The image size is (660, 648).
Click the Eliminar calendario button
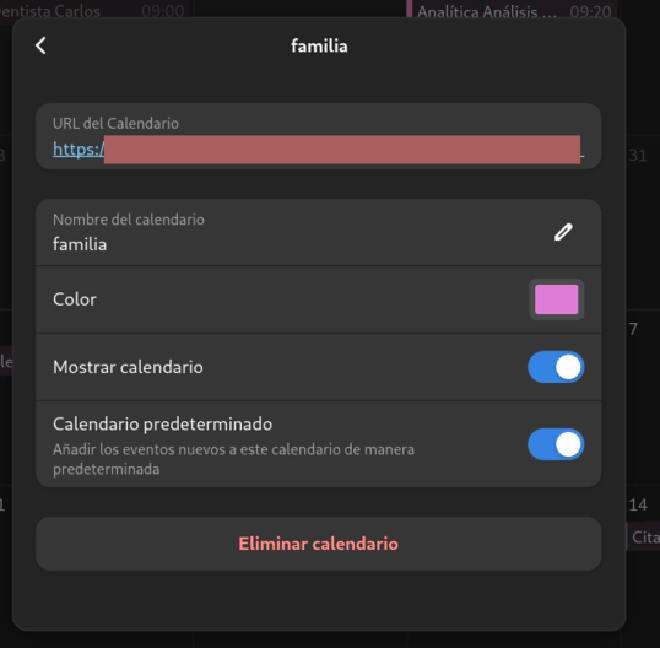click(x=318, y=544)
